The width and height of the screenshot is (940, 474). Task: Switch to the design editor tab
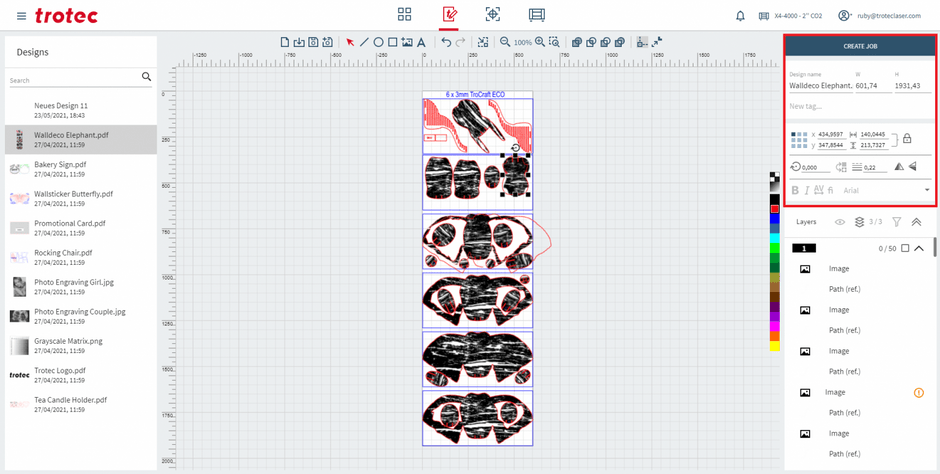click(449, 15)
